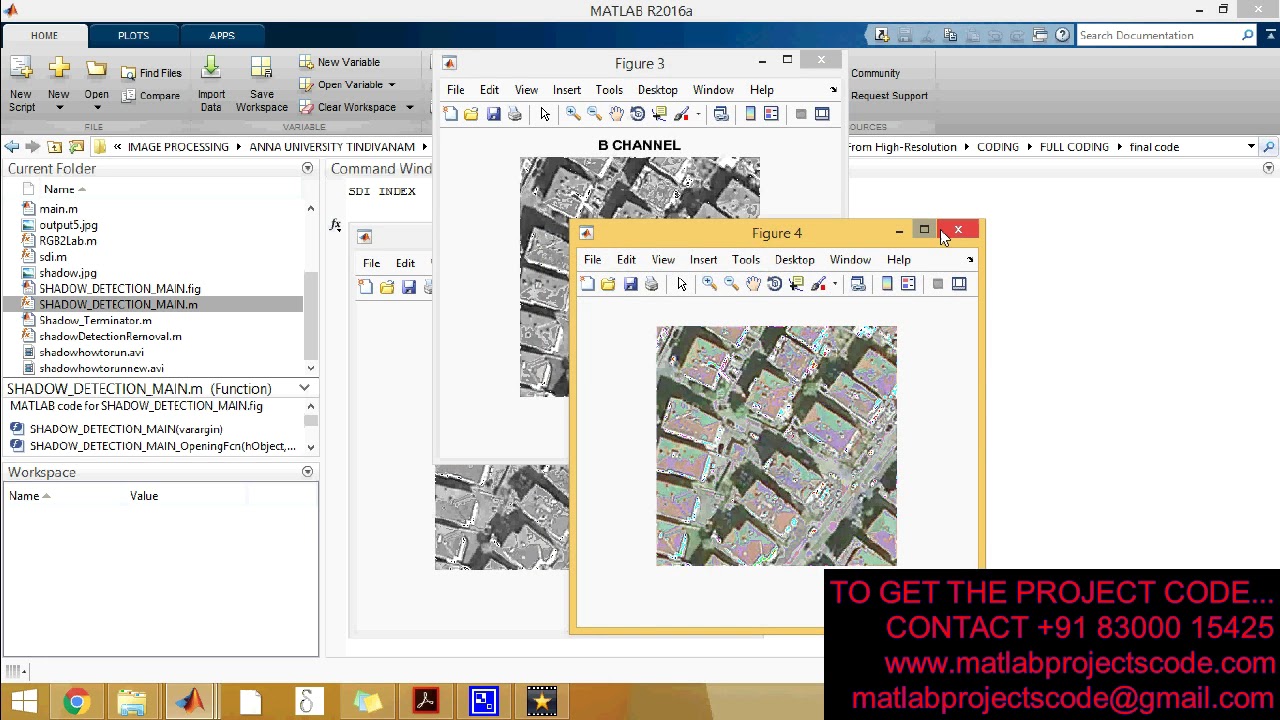
Task: Expand Open Variable dropdown
Action: (391, 85)
